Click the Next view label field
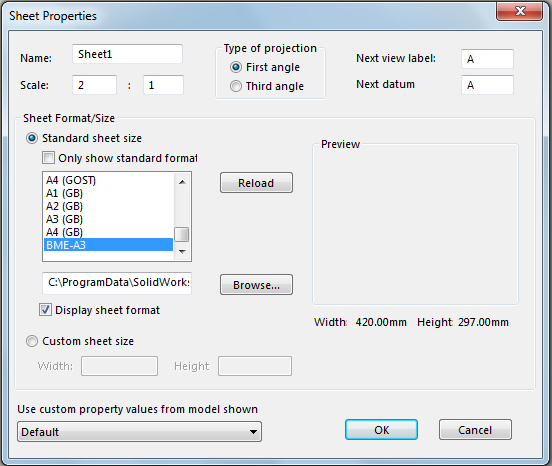Screen dimensions: 552x466 (x=487, y=59)
